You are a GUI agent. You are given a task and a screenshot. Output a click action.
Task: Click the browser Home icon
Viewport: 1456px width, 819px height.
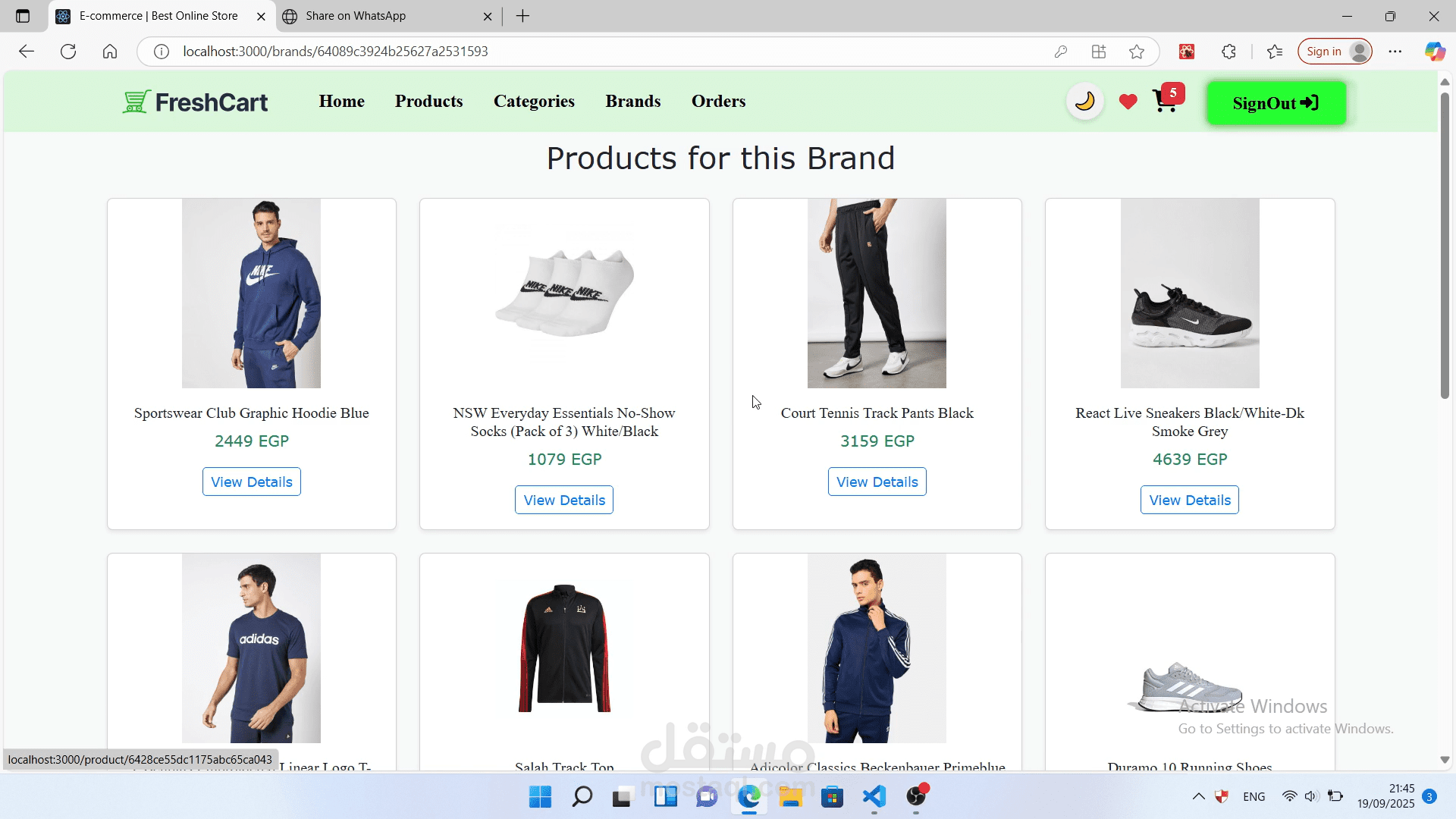pyautogui.click(x=110, y=52)
